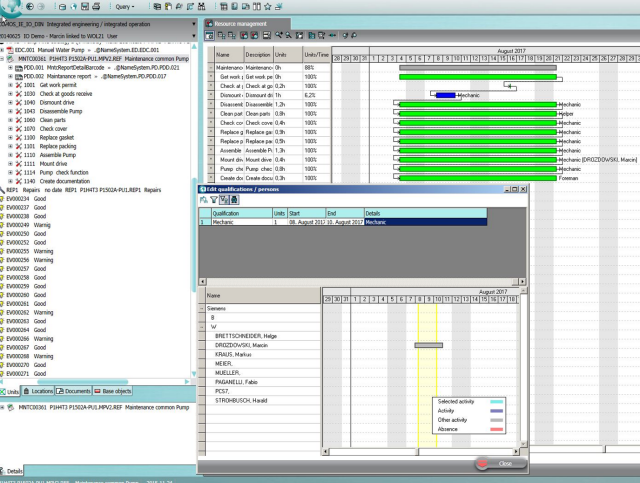This screenshot has height=483, width=640.
Task: Switch to the Documents tab
Action: point(73,391)
